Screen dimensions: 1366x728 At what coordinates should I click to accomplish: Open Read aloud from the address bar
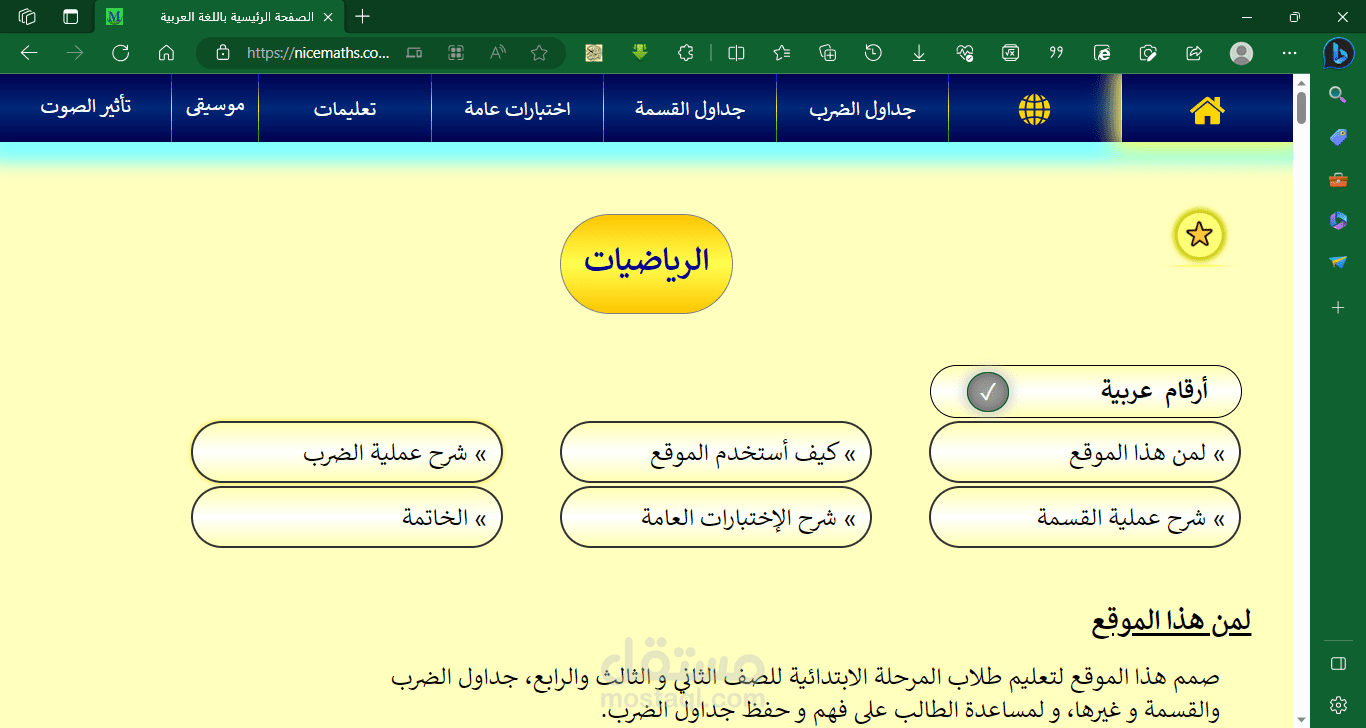click(498, 53)
